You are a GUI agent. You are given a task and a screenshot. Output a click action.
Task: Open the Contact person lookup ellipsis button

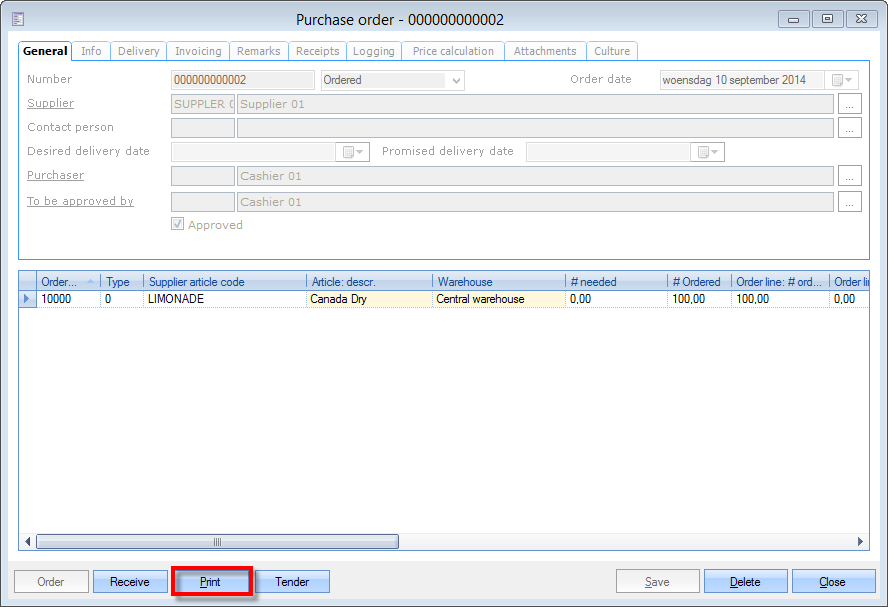coord(849,128)
